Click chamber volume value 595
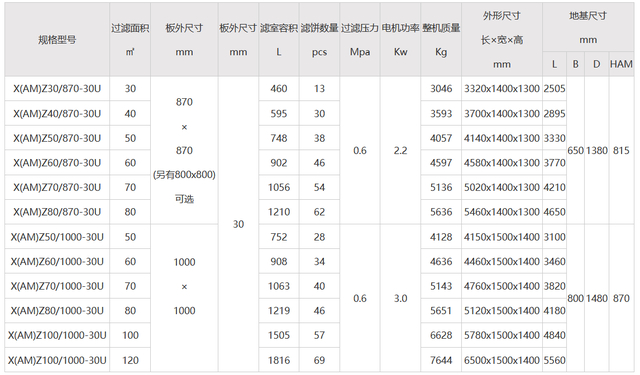The image size is (640, 375). [x=279, y=113]
